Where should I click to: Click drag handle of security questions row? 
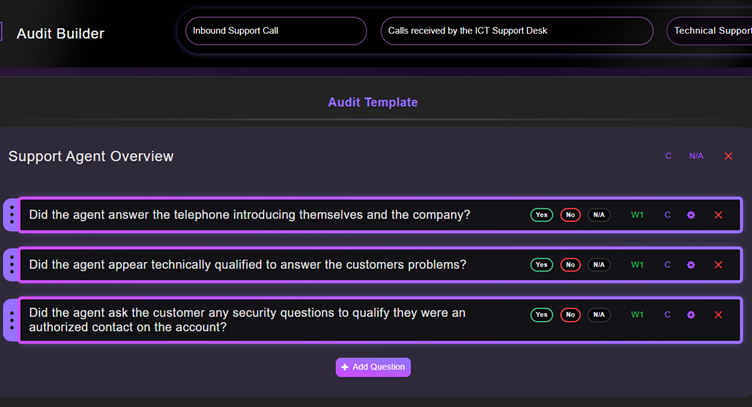11,320
